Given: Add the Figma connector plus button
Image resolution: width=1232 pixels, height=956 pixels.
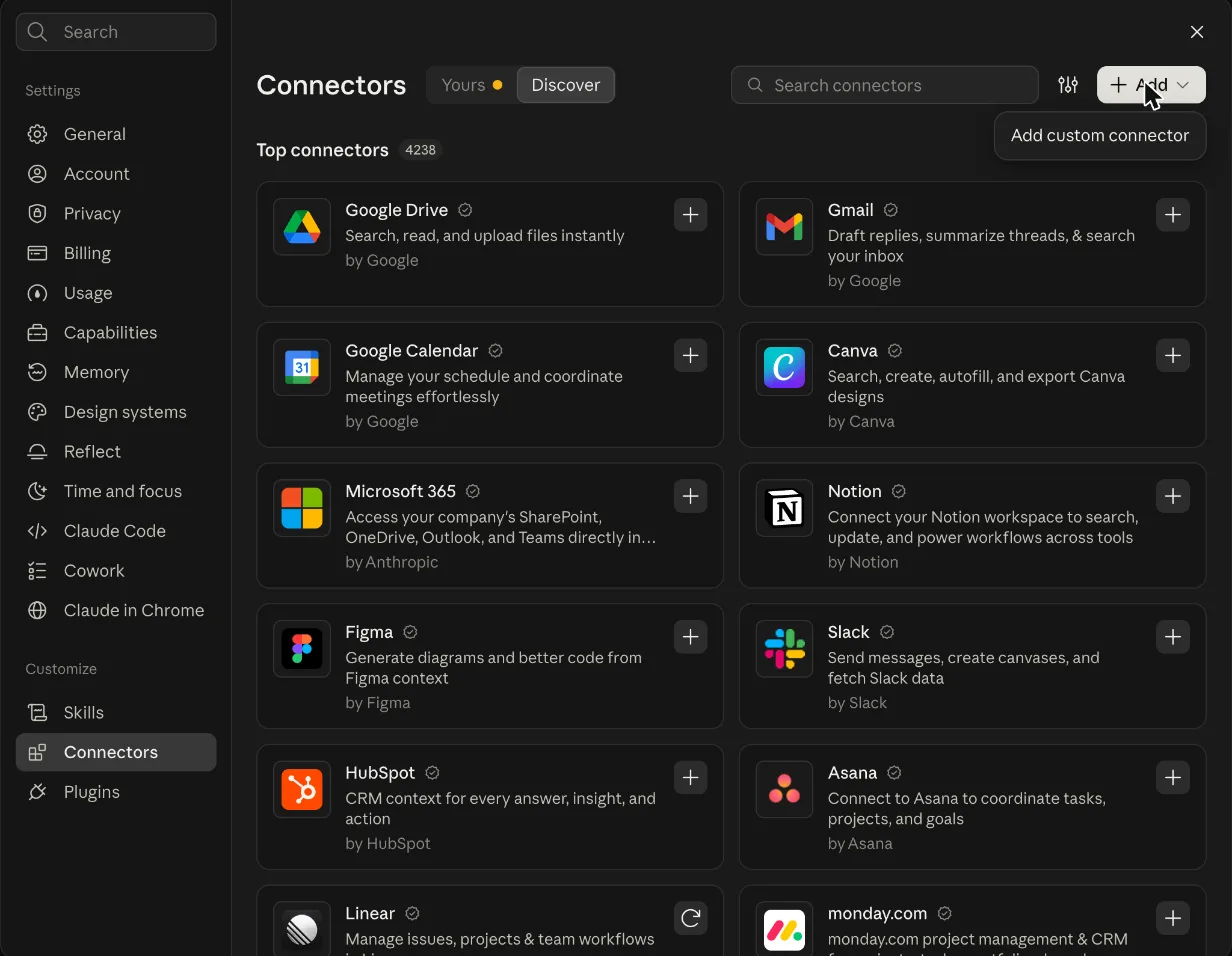Looking at the screenshot, I should [x=690, y=637].
